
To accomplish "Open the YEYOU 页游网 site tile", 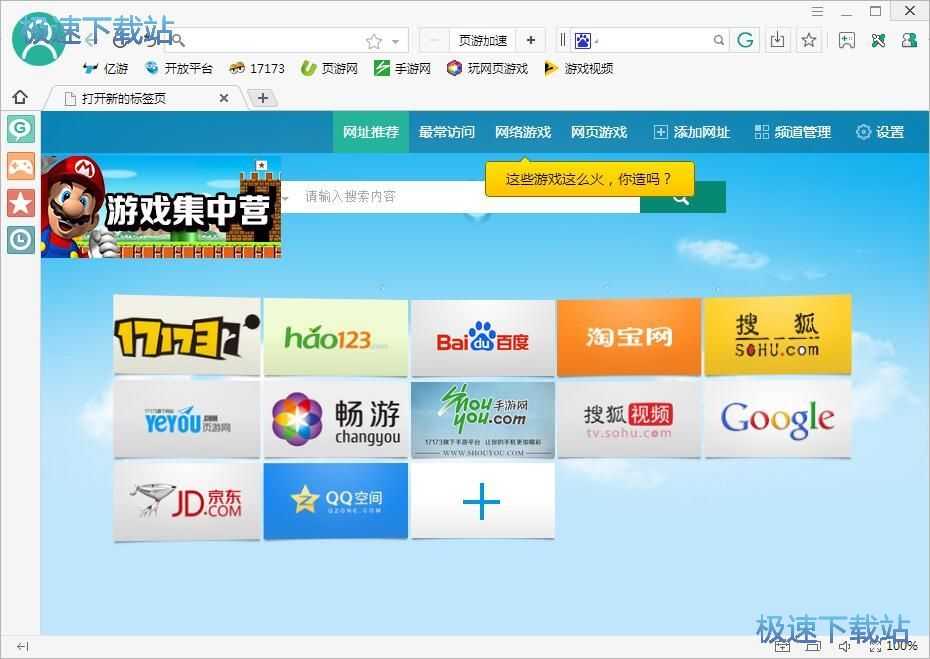I will point(187,419).
